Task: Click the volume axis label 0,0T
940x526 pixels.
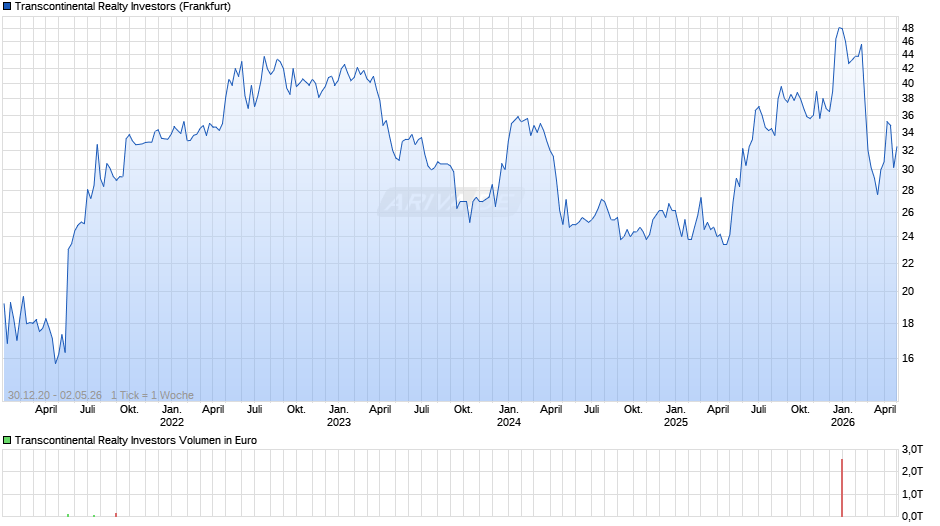Action: click(x=912, y=516)
